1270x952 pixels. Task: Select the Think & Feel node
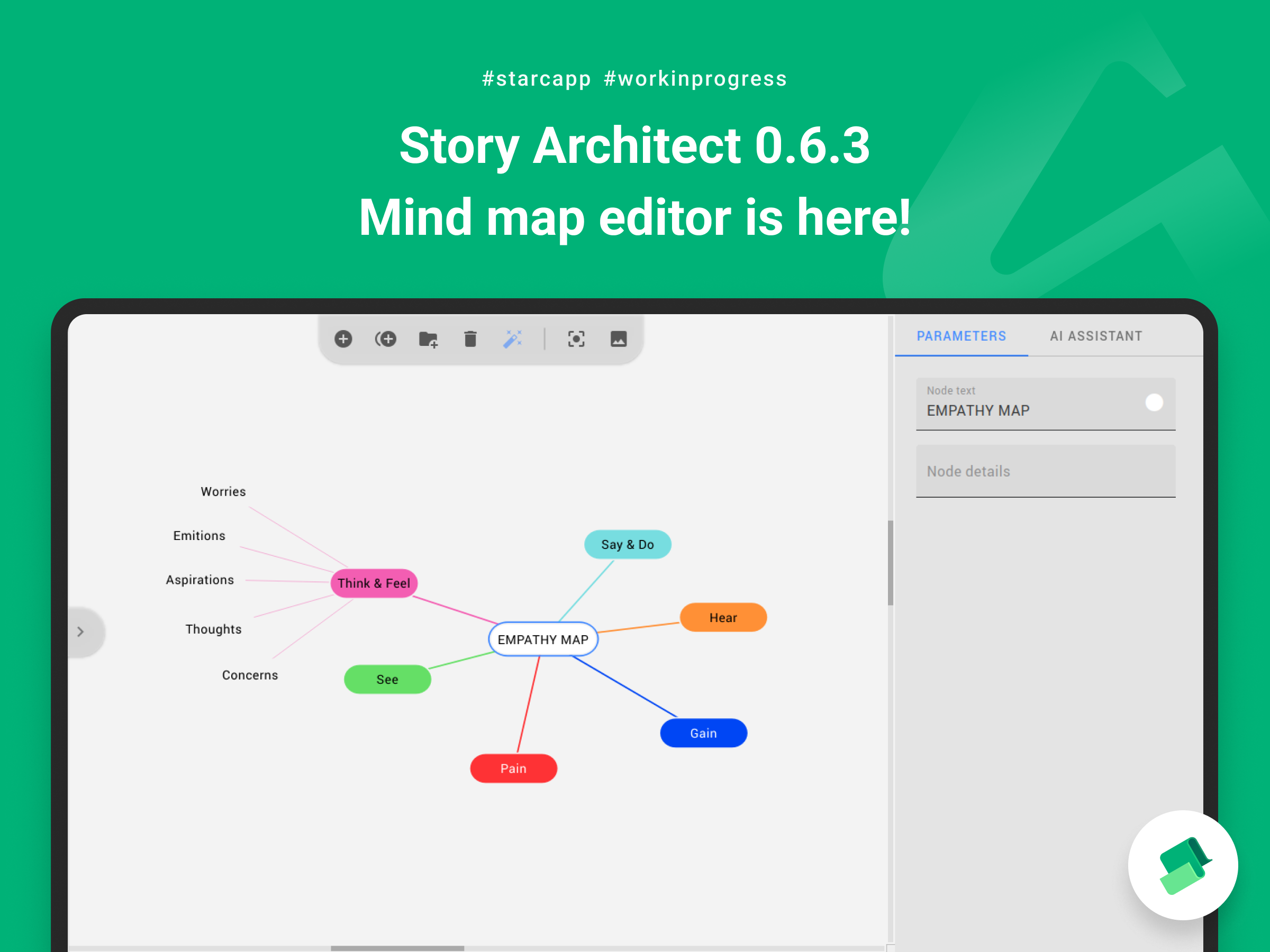[374, 583]
